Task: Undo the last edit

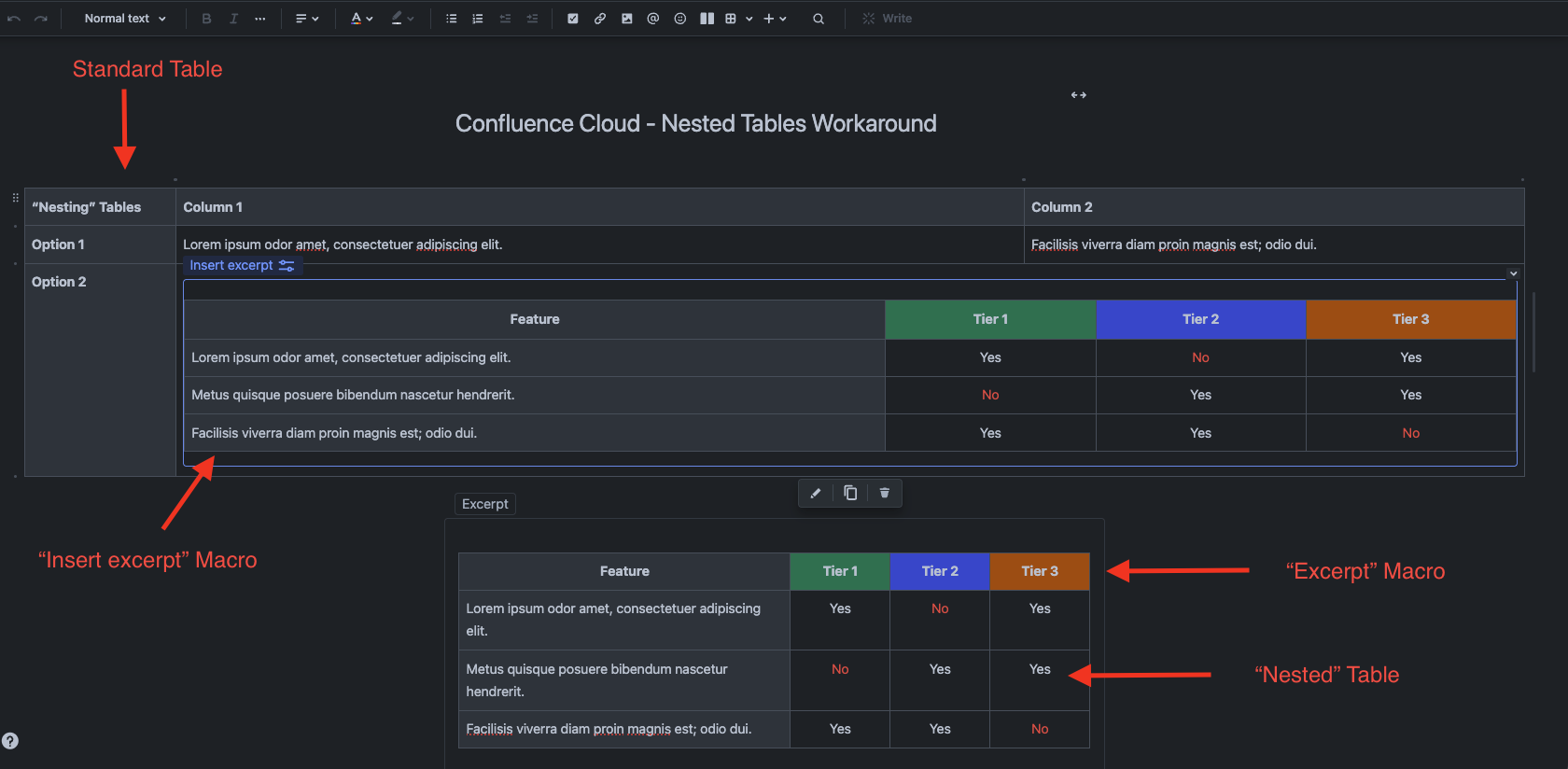Action: point(14,19)
